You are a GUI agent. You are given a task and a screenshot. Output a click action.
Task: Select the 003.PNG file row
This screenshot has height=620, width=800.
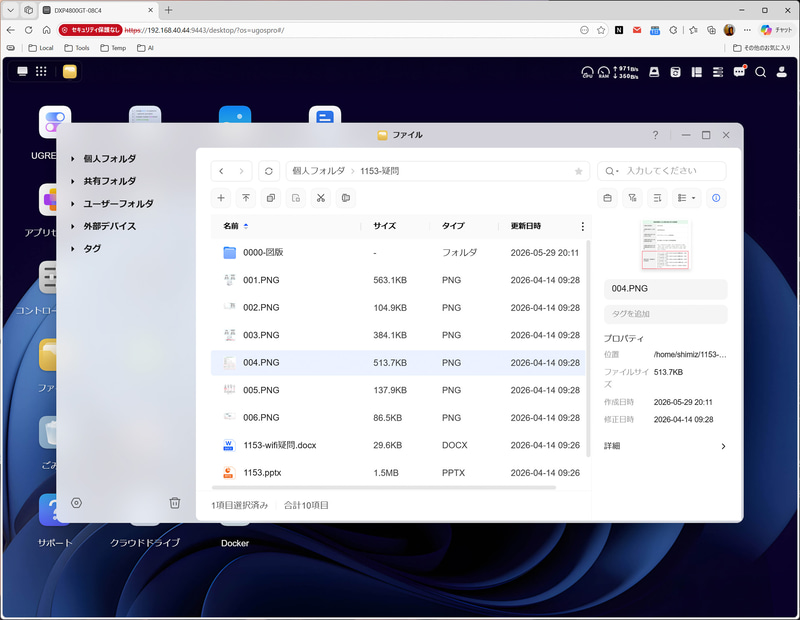(x=398, y=335)
